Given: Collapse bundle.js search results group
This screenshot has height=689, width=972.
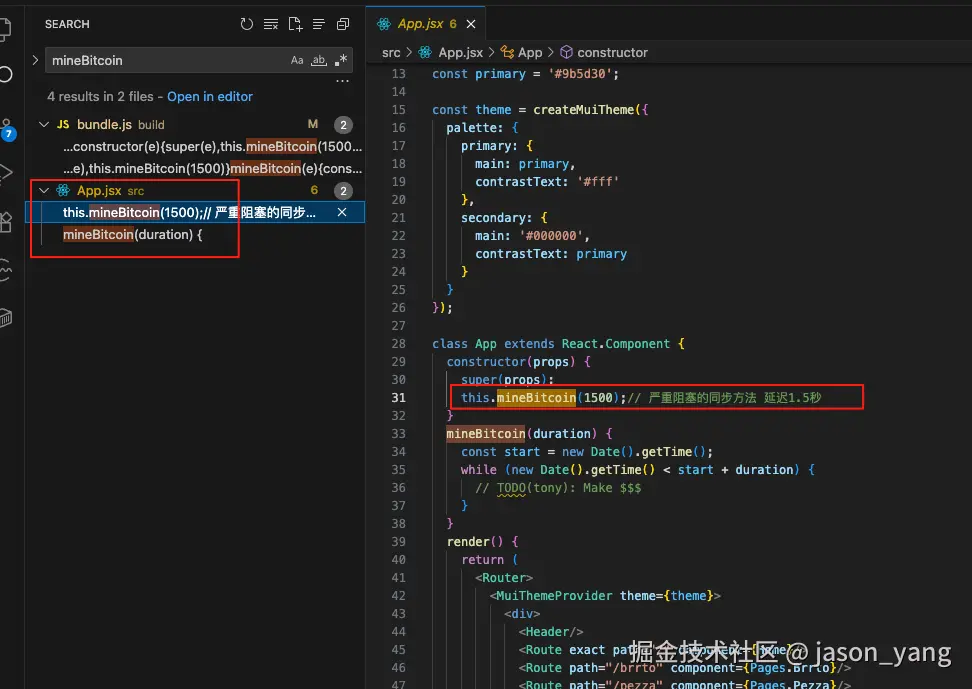Looking at the screenshot, I should point(44,125).
